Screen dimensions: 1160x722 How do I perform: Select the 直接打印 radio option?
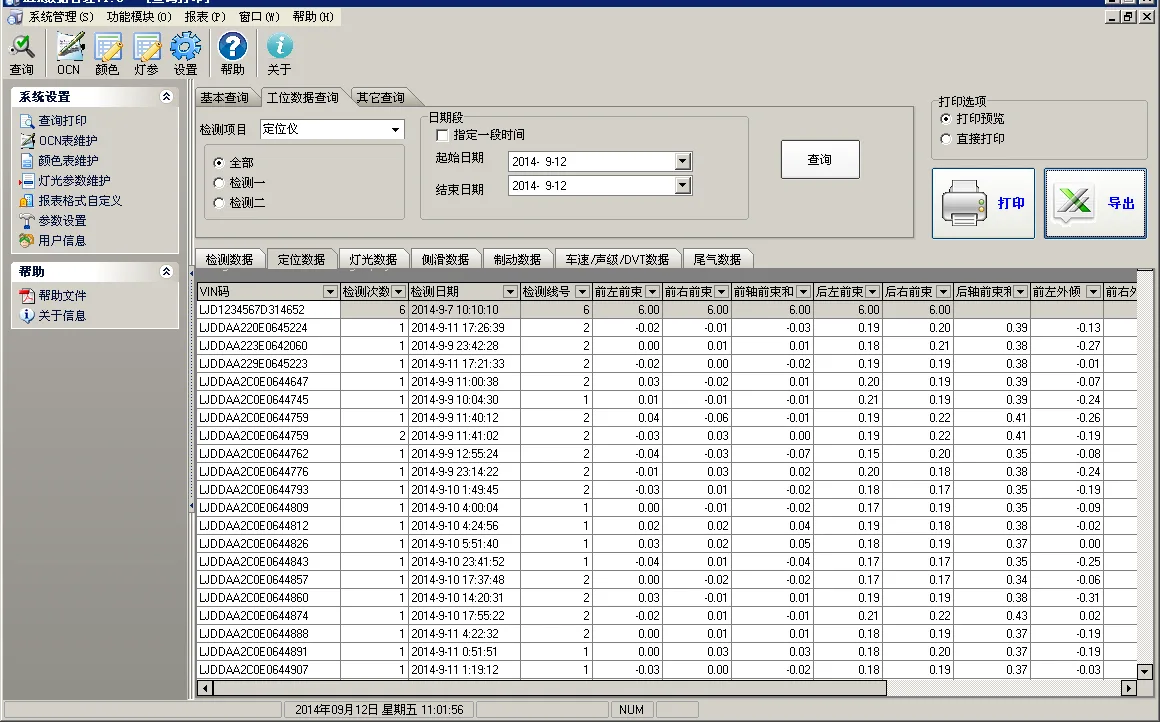pyautogui.click(x=945, y=138)
